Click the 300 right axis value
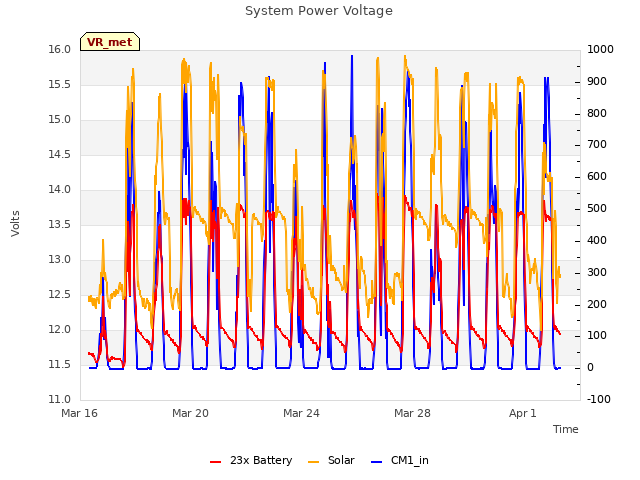The width and height of the screenshot is (640, 480). [x=597, y=272]
